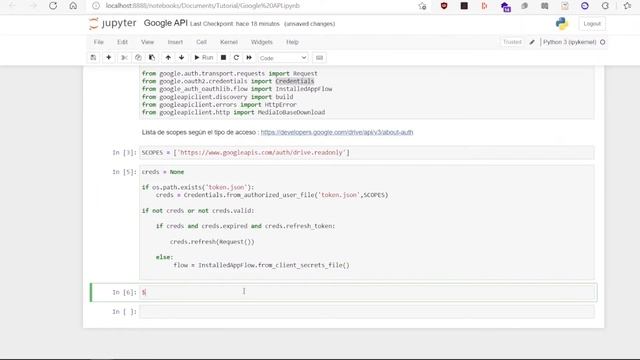Open the Cell menu
640x360 pixels.
coord(201,42)
